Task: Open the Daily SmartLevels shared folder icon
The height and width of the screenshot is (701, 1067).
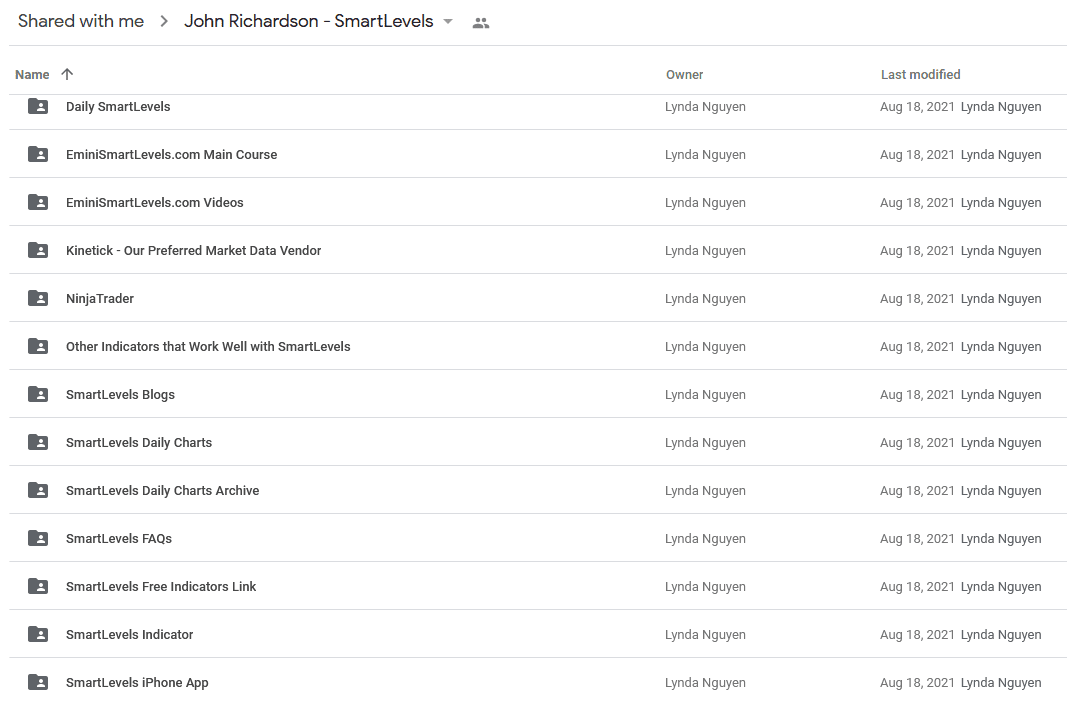Action: [37, 106]
